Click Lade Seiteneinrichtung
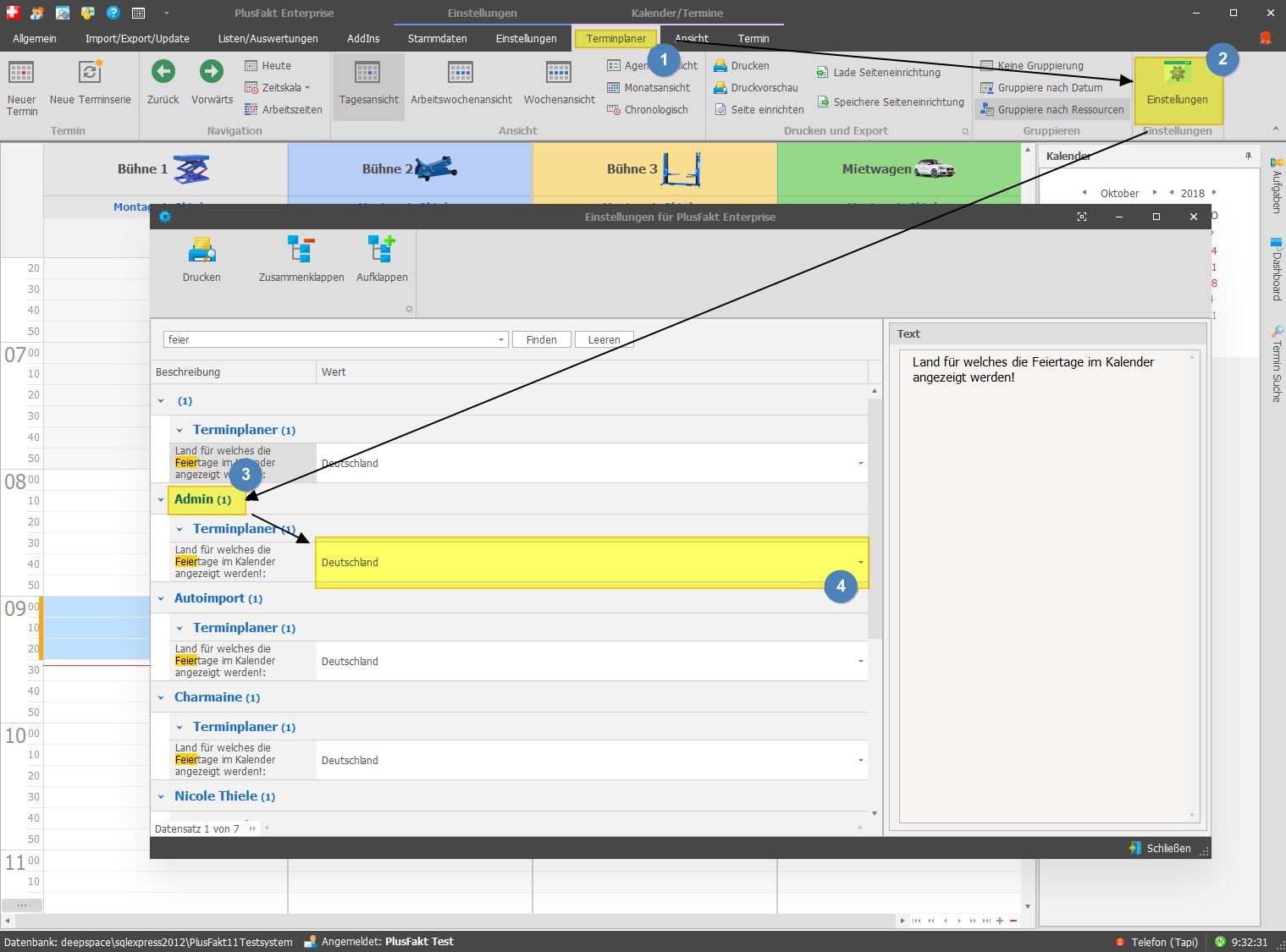Screen dimensions: 1286x952 pyautogui.click(x=879, y=72)
